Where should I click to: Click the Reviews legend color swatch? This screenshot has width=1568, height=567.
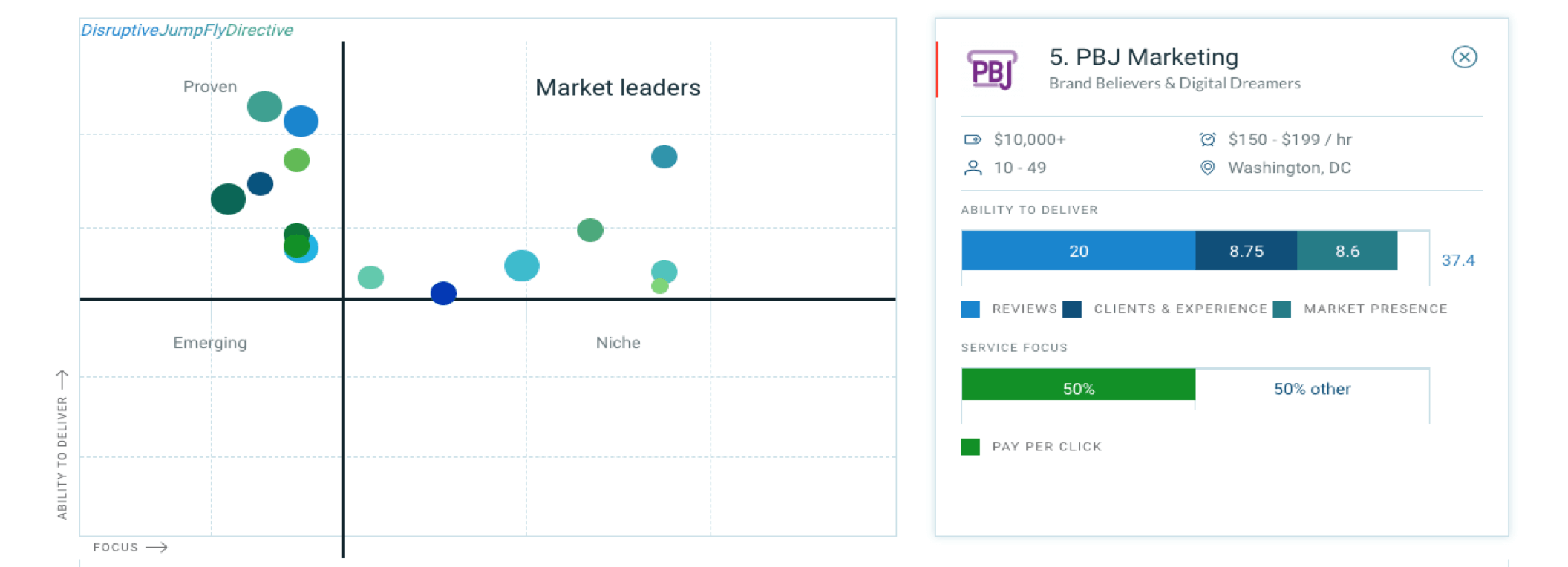pos(970,309)
